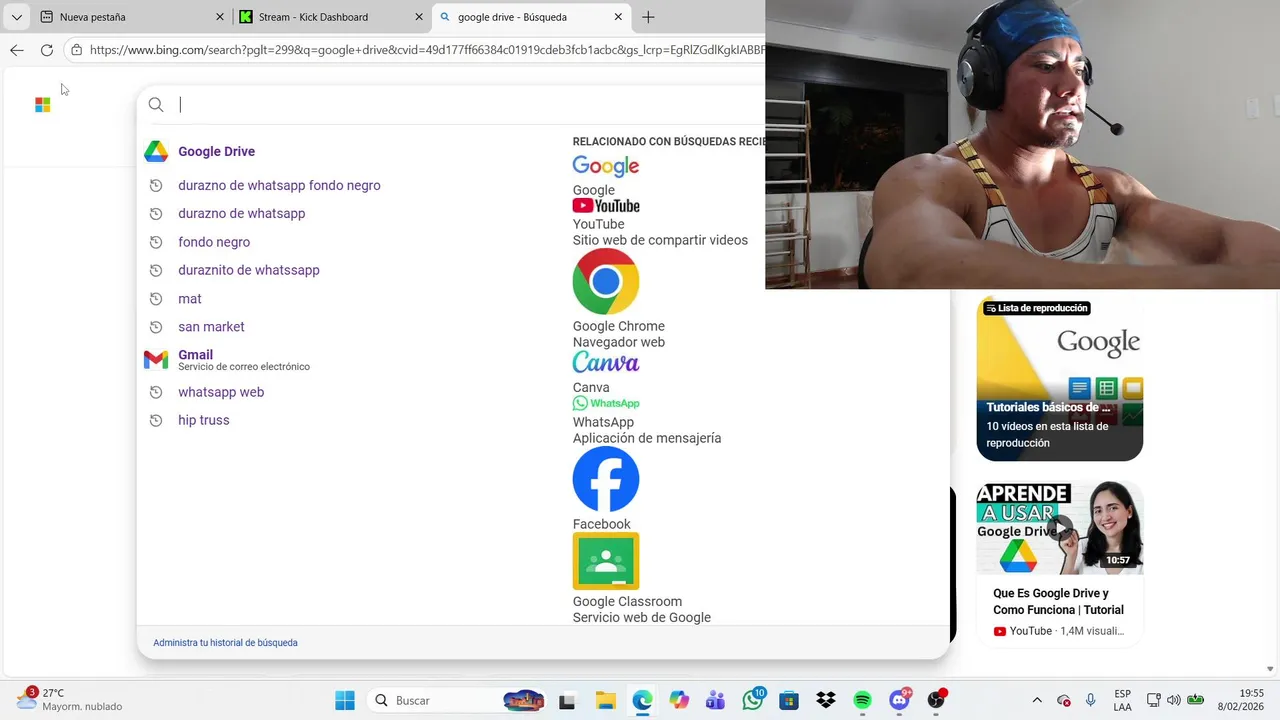1280x720 pixels.
Task: Click the Facebook logo related search
Action: click(606, 479)
